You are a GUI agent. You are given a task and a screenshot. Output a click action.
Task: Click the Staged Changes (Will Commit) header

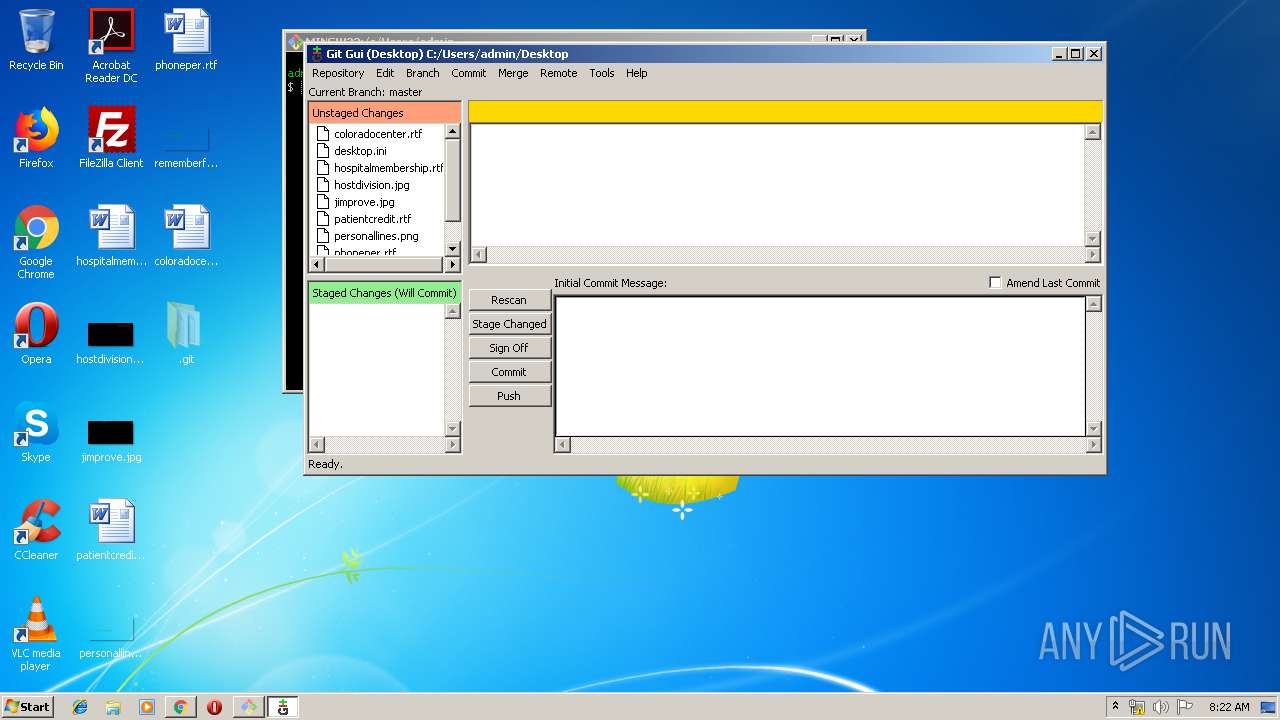pos(385,293)
